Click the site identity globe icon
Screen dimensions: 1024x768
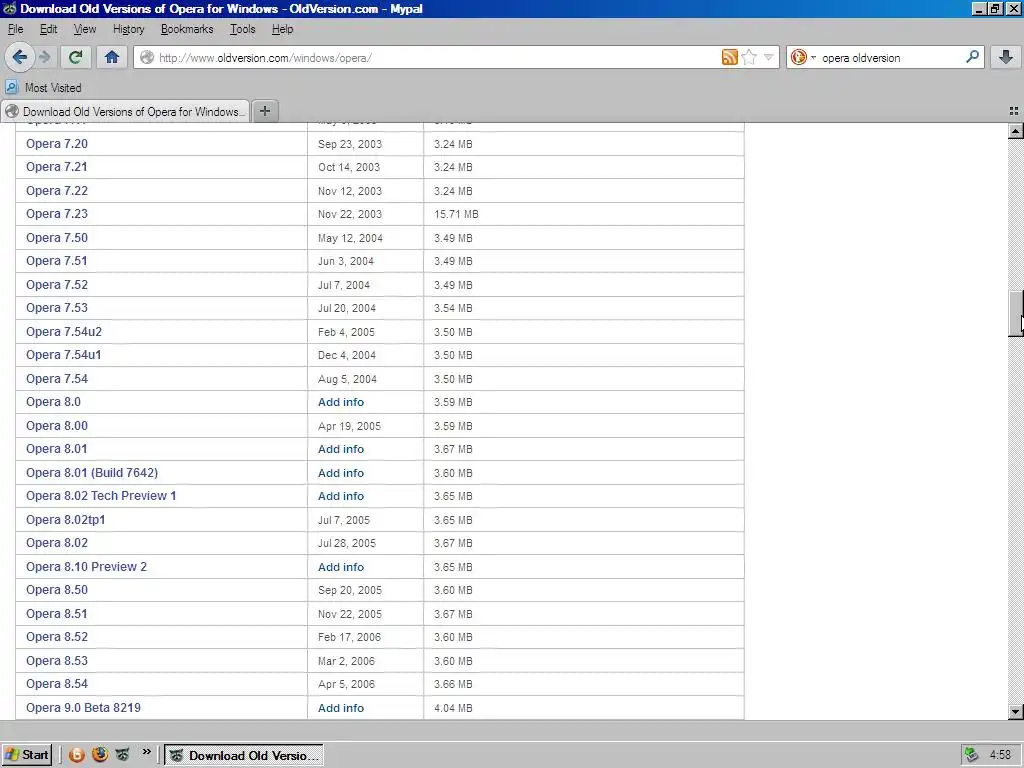pos(147,57)
